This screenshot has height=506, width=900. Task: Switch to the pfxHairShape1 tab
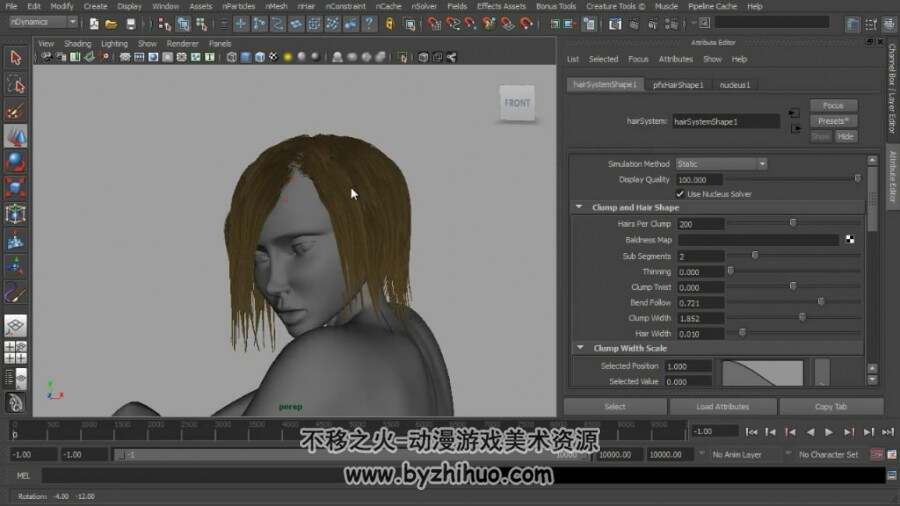(678, 85)
